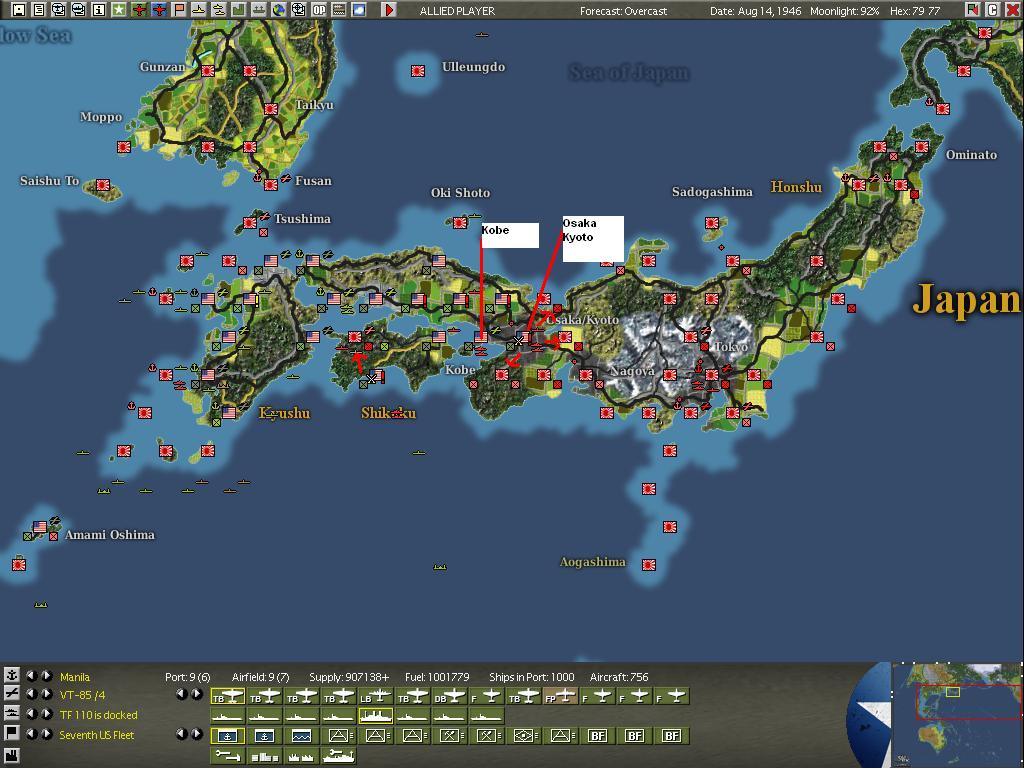Select the FP floatplane air unit
Image resolution: width=1024 pixels, height=768 pixels.
561,697
